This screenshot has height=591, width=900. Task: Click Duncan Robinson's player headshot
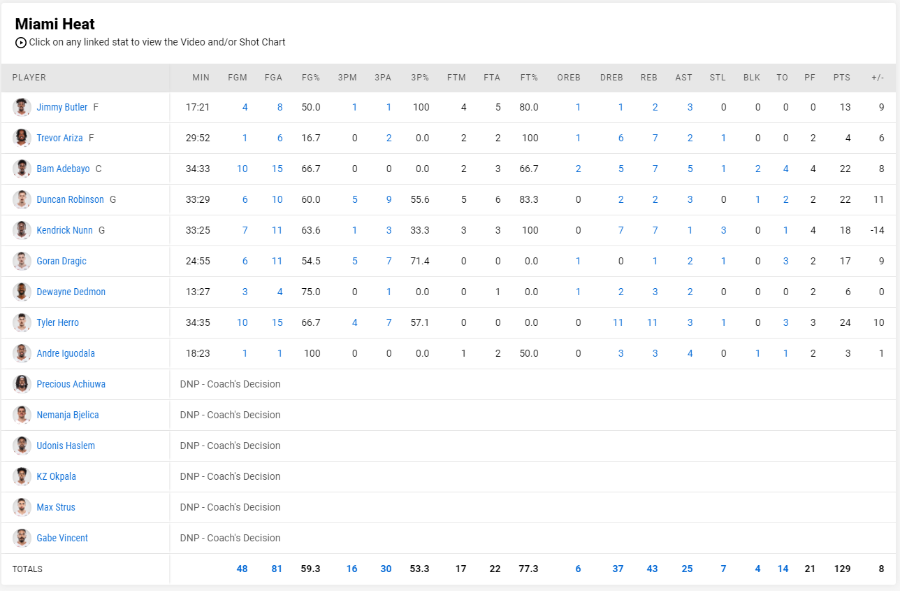pos(22,200)
